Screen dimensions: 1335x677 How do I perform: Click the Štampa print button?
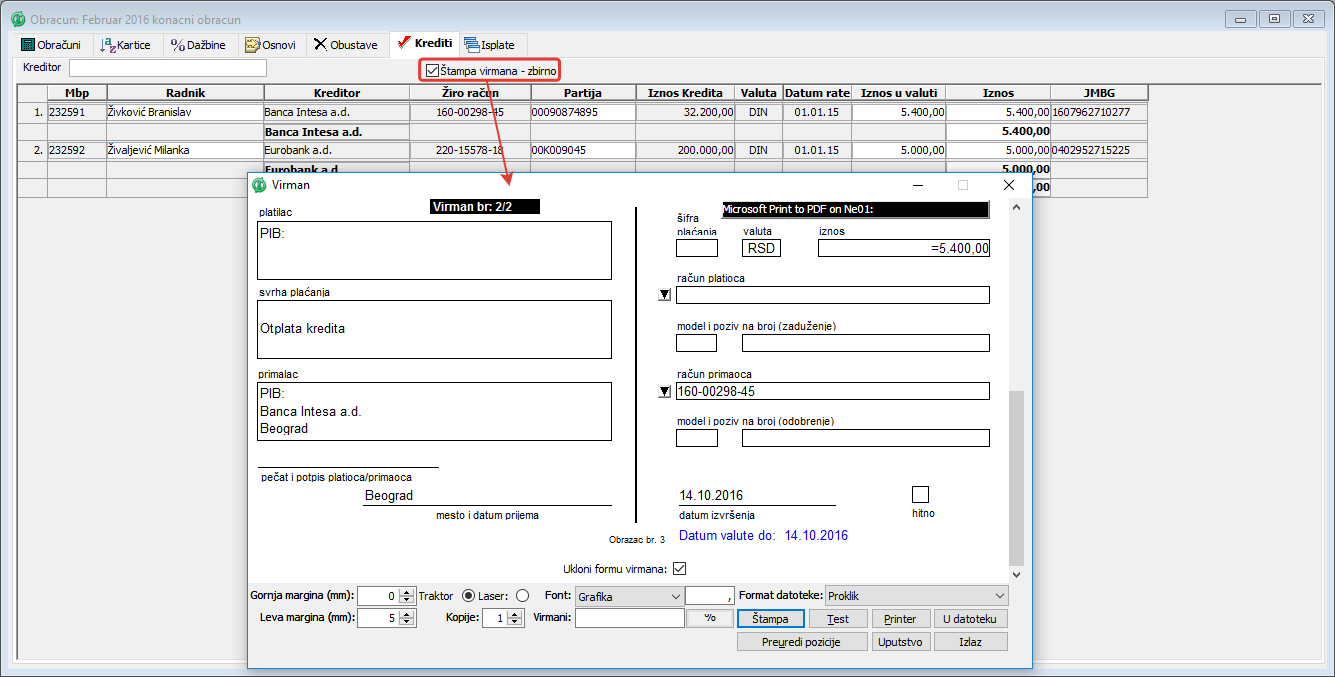770,619
